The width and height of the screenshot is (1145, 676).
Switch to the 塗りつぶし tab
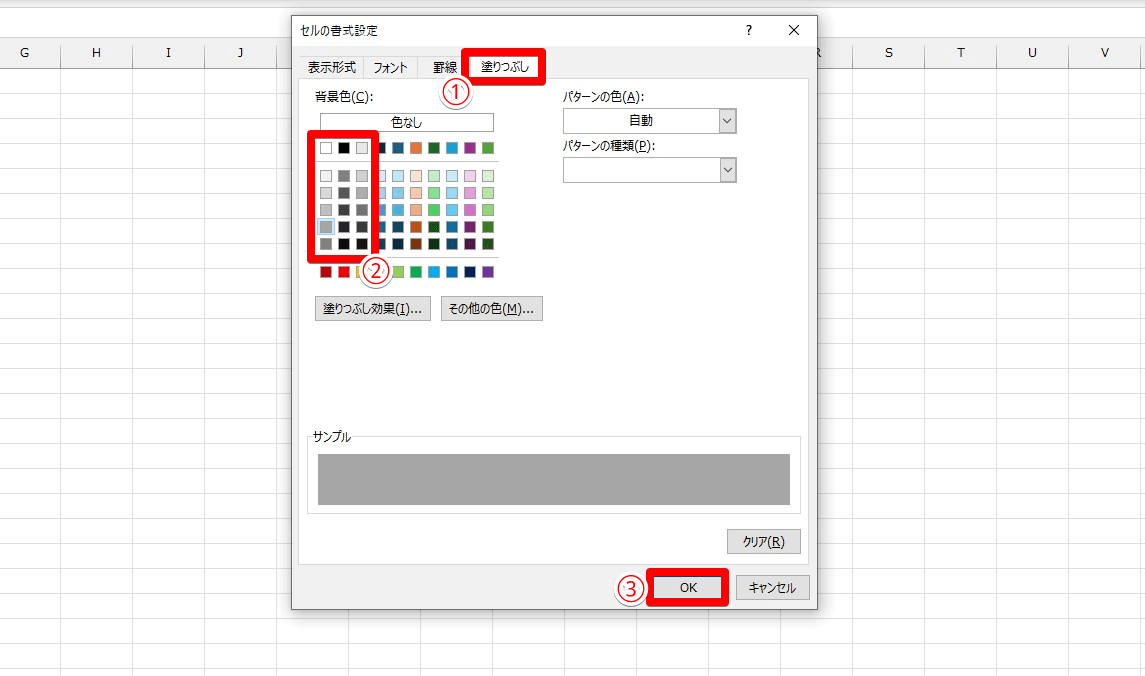pos(504,67)
